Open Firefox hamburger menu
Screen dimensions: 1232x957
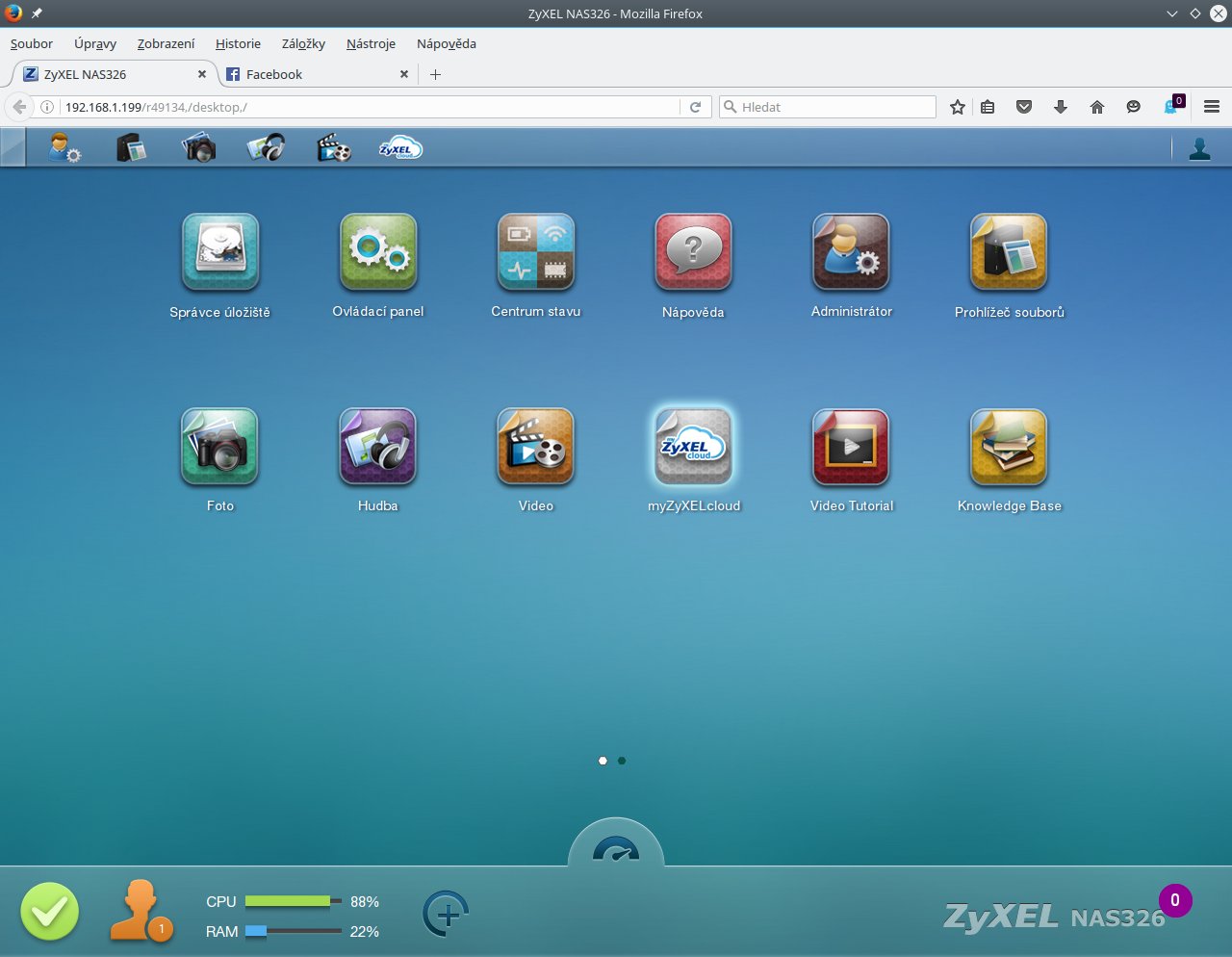coord(1212,107)
